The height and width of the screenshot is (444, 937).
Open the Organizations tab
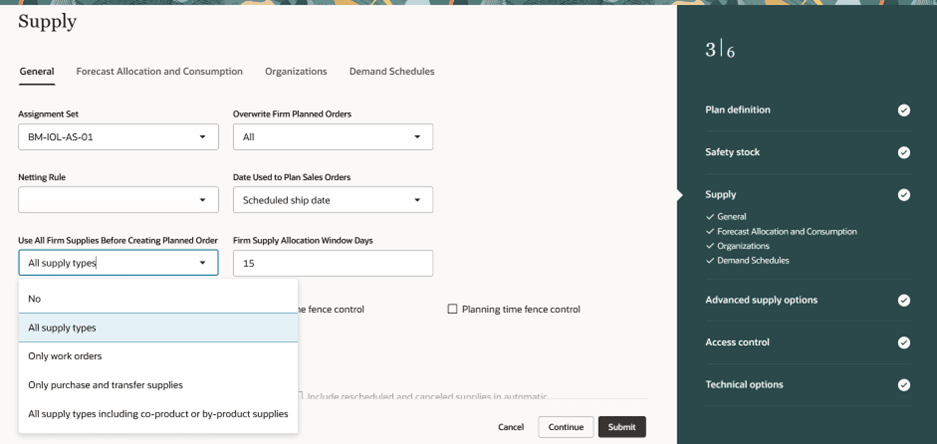(296, 71)
